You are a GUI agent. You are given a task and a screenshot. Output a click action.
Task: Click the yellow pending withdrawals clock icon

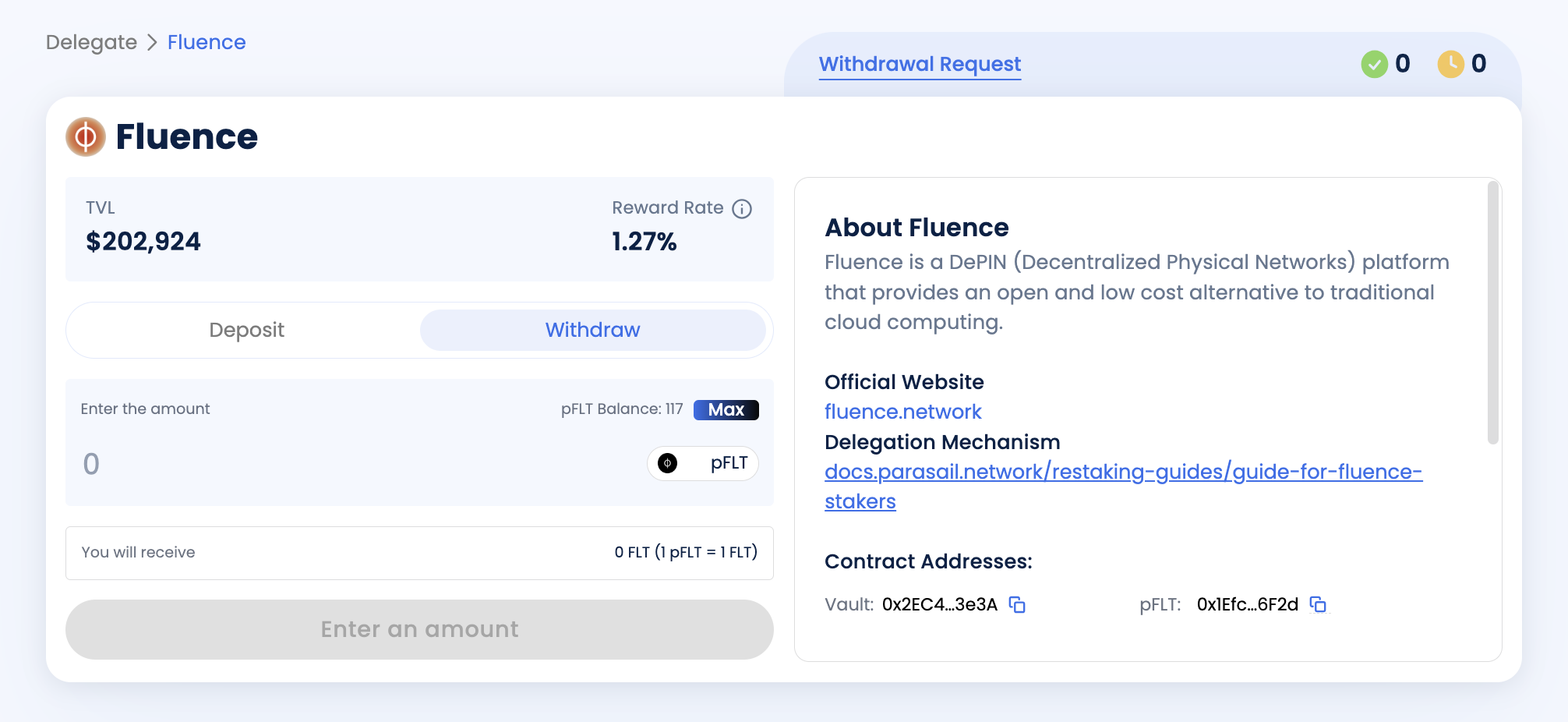[1451, 64]
